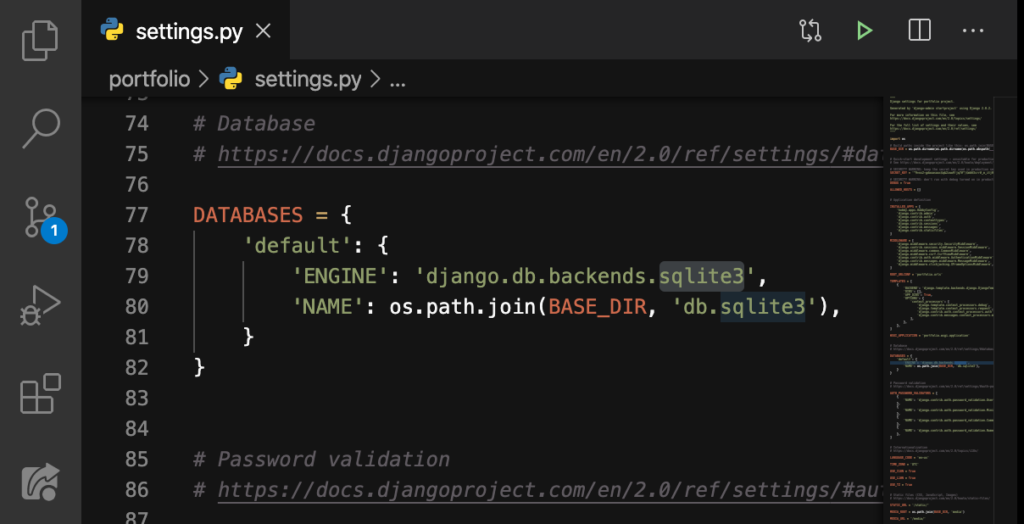Open the More Actions ellipsis menu
The width and height of the screenshot is (1024, 524).
click(x=973, y=31)
